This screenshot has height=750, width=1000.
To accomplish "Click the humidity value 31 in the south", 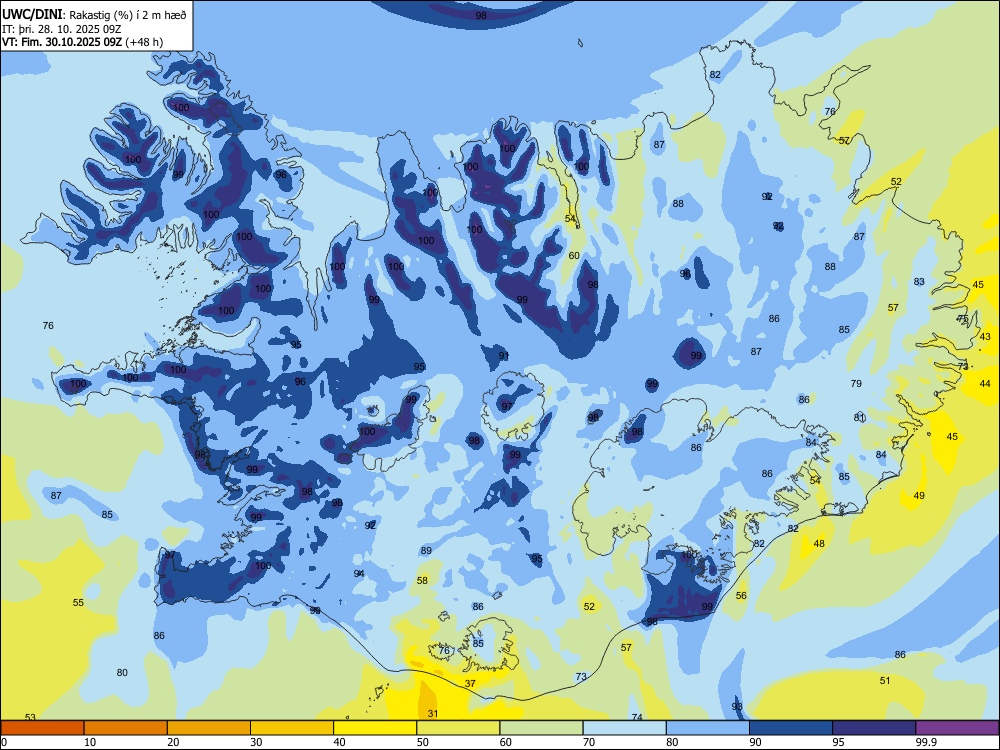I will point(433,714).
